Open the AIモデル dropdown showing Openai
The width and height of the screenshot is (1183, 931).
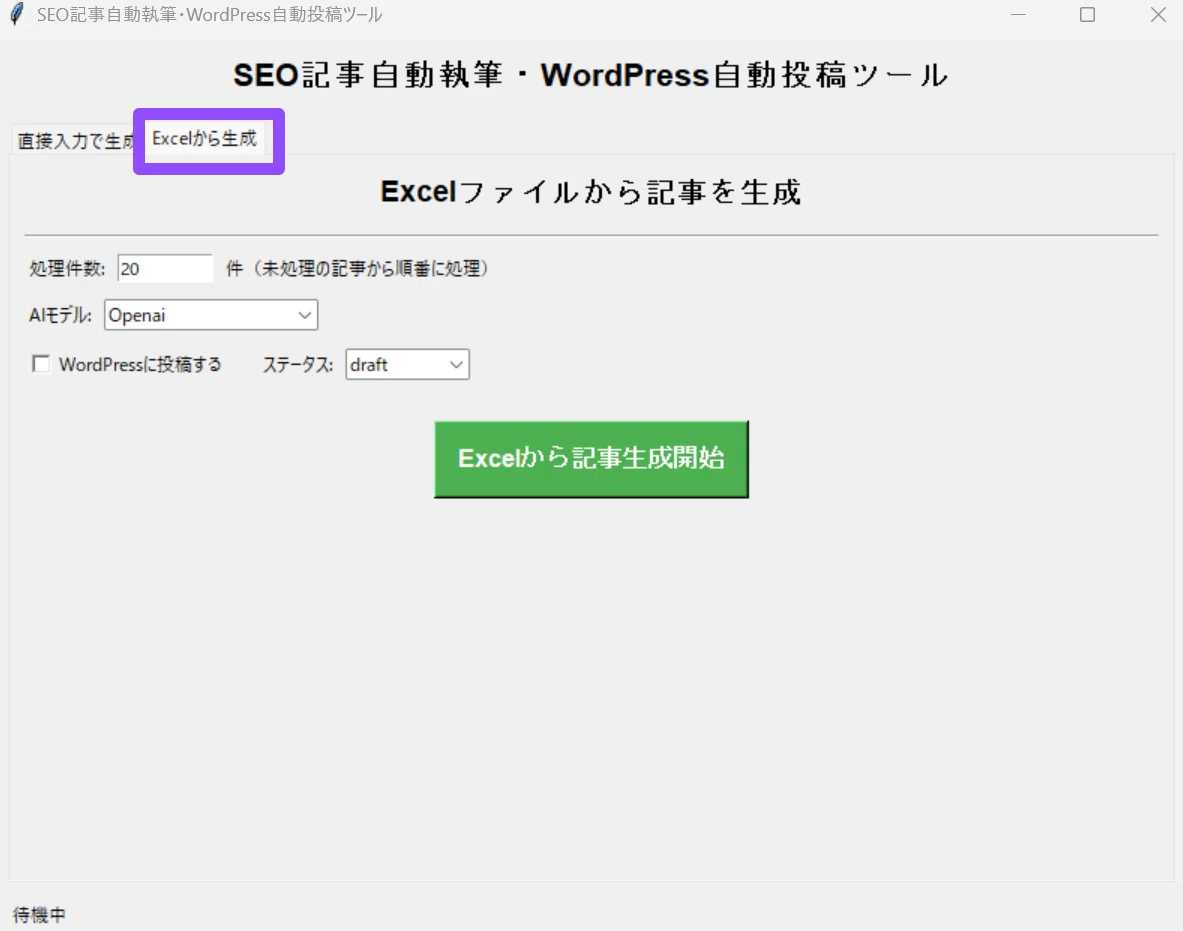(211, 315)
